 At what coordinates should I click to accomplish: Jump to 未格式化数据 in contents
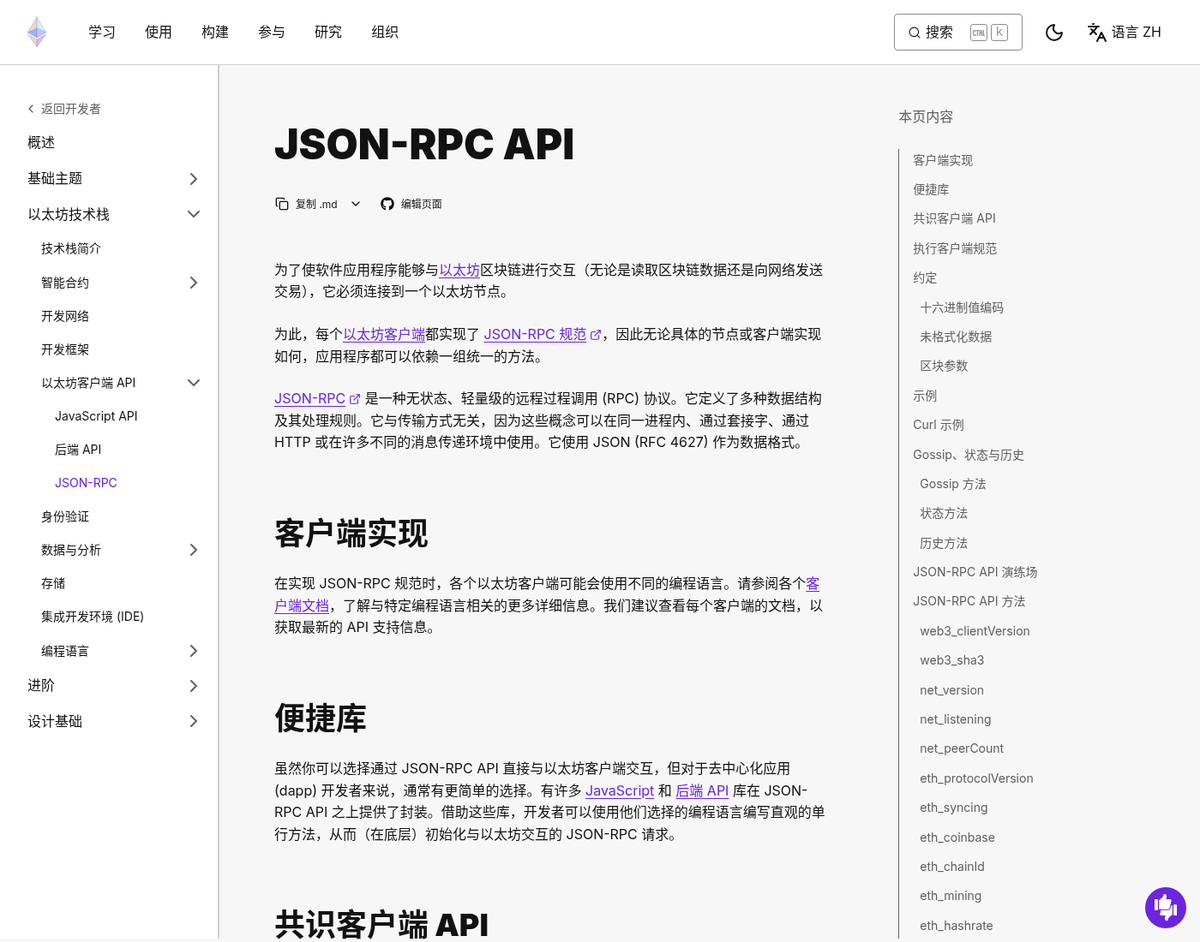click(956, 336)
